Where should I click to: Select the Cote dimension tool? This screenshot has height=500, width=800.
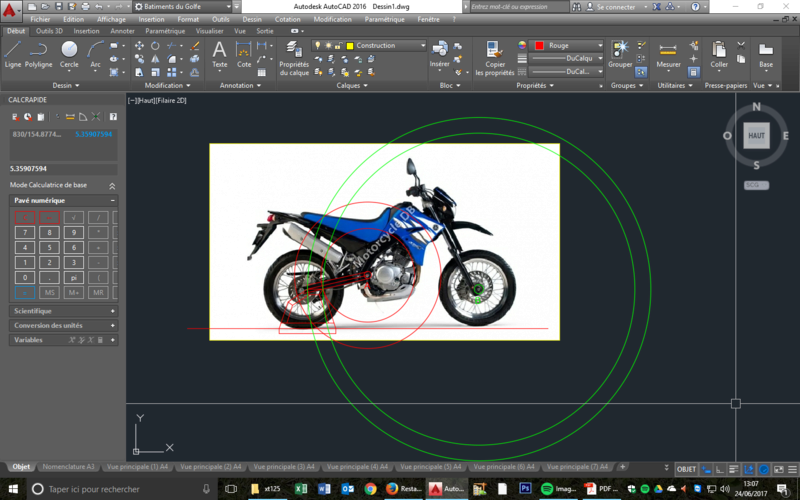coord(244,54)
